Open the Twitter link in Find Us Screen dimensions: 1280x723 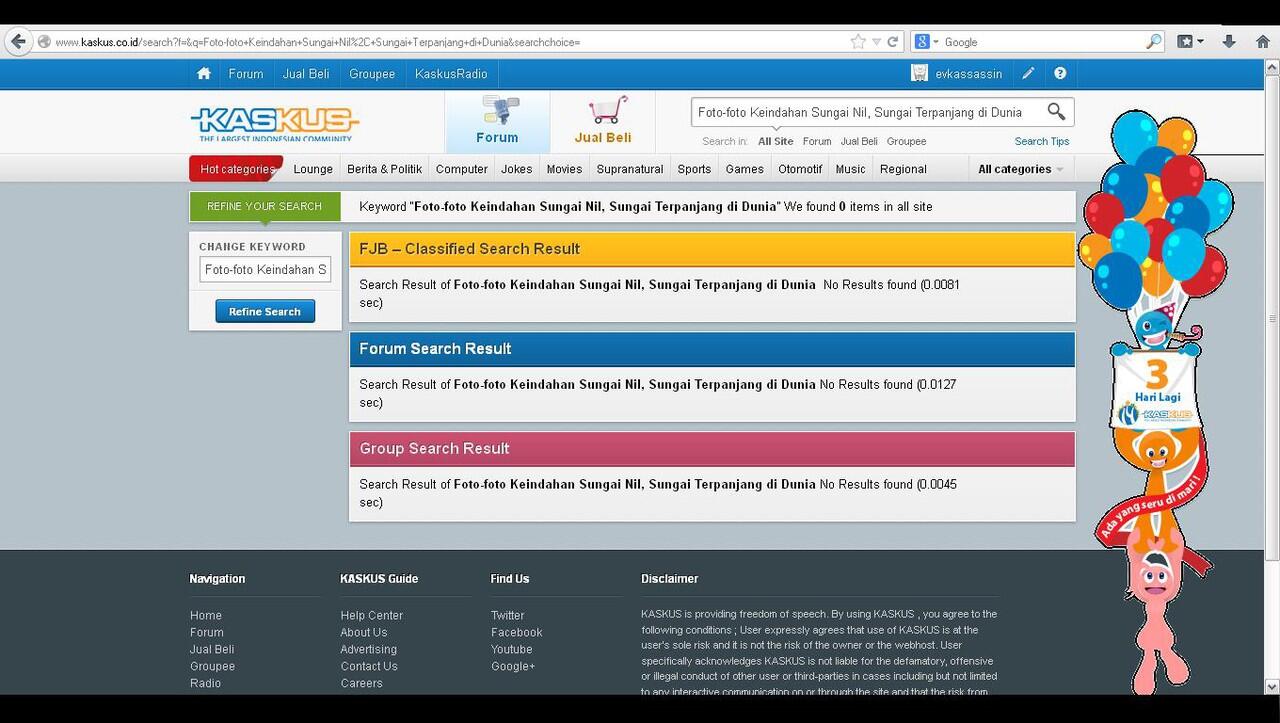pos(508,616)
